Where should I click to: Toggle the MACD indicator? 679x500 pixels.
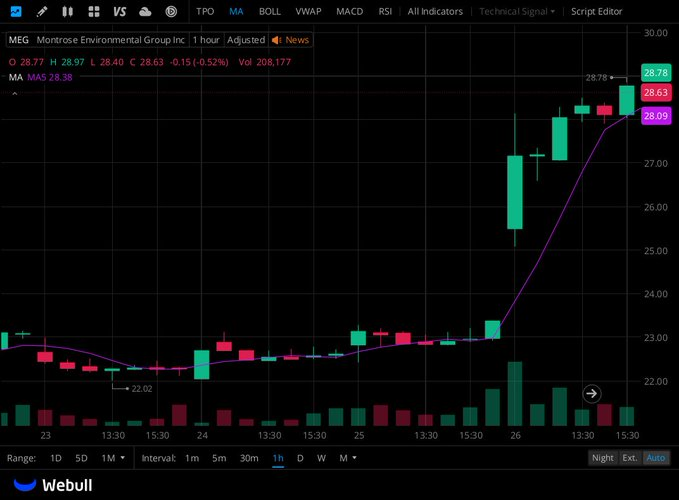point(349,12)
